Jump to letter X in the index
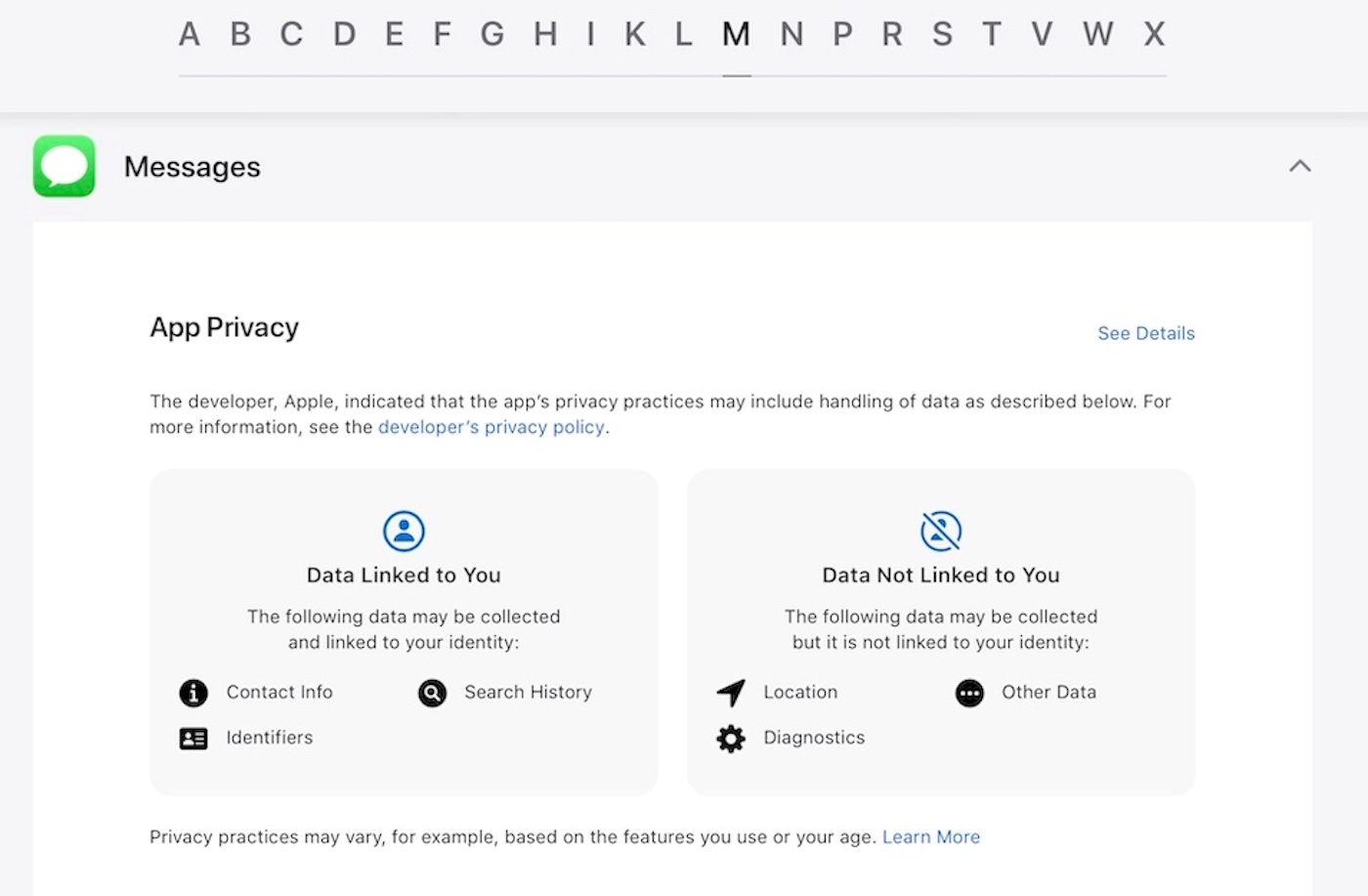The width and height of the screenshot is (1368, 896). tap(1154, 34)
